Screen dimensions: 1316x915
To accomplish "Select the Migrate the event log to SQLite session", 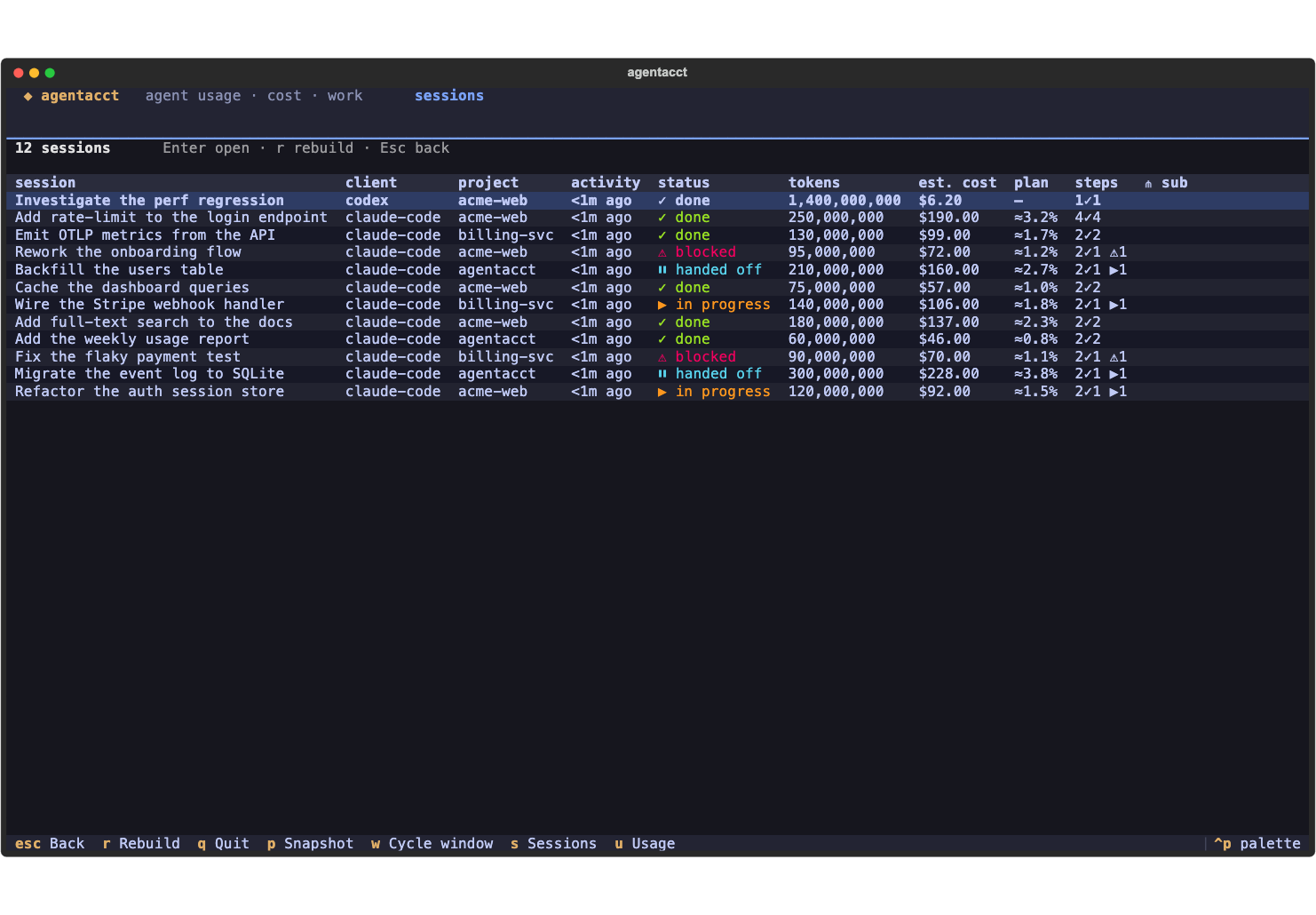I will [657, 374].
